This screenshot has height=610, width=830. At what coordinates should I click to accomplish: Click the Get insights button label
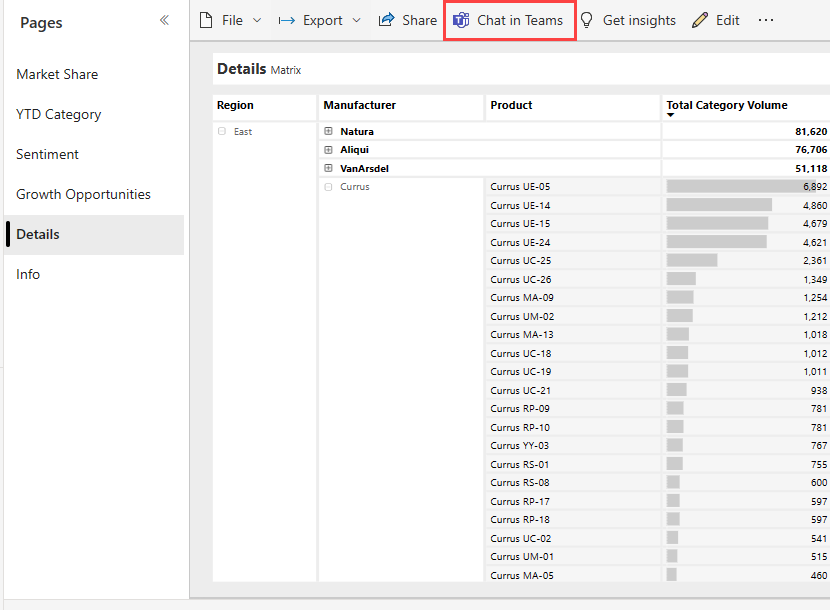point(639,20)
